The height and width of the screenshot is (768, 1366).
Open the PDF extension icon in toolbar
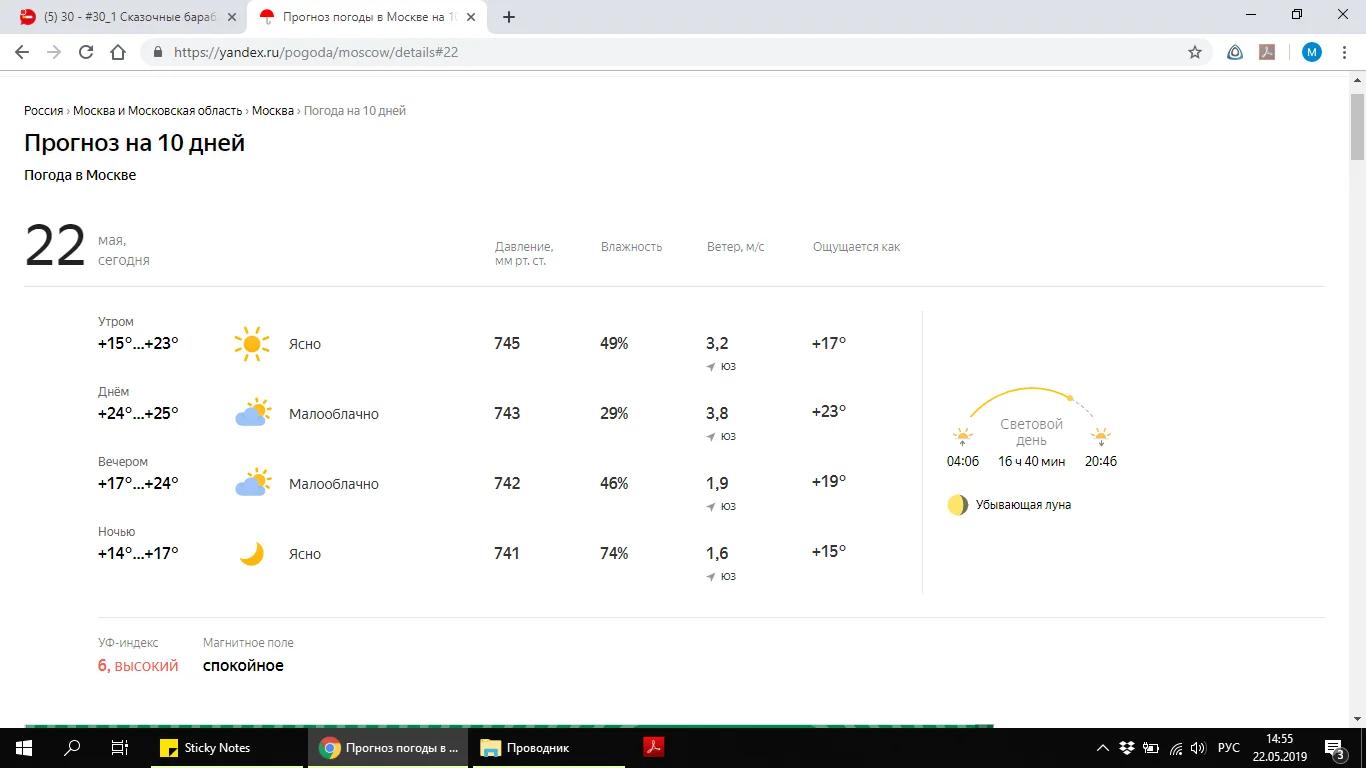click(1267, 52)
